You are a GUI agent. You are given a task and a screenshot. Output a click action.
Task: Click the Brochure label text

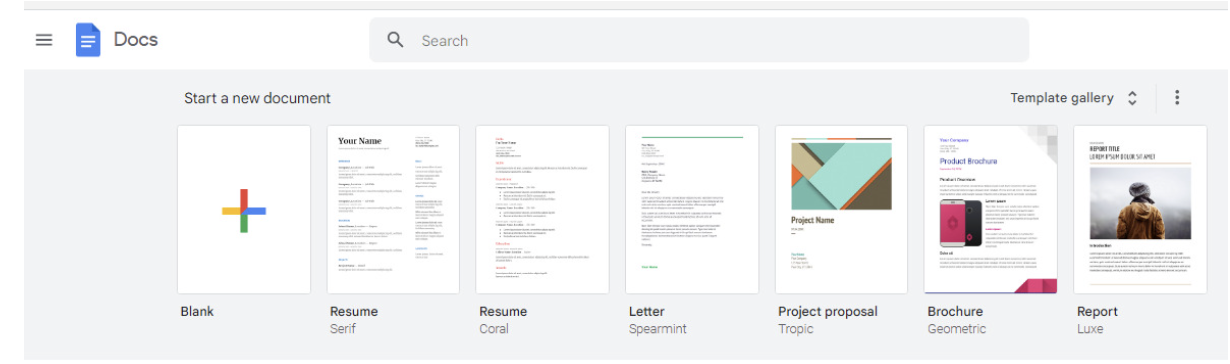click(x=955, y=311)
